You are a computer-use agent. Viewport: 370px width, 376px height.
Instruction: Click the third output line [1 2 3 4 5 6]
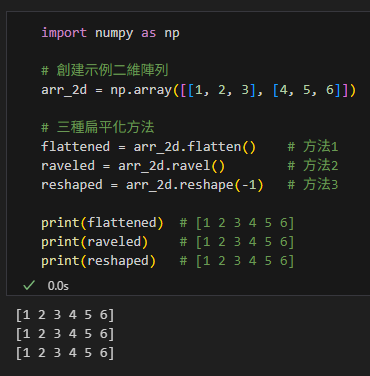tap(65, 353)
